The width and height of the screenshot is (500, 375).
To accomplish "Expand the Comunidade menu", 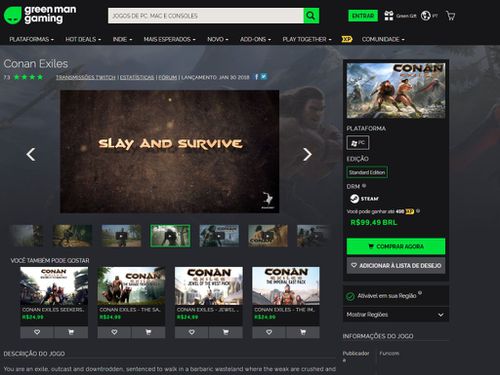I will pyautogui.click(x=383, y=39).
